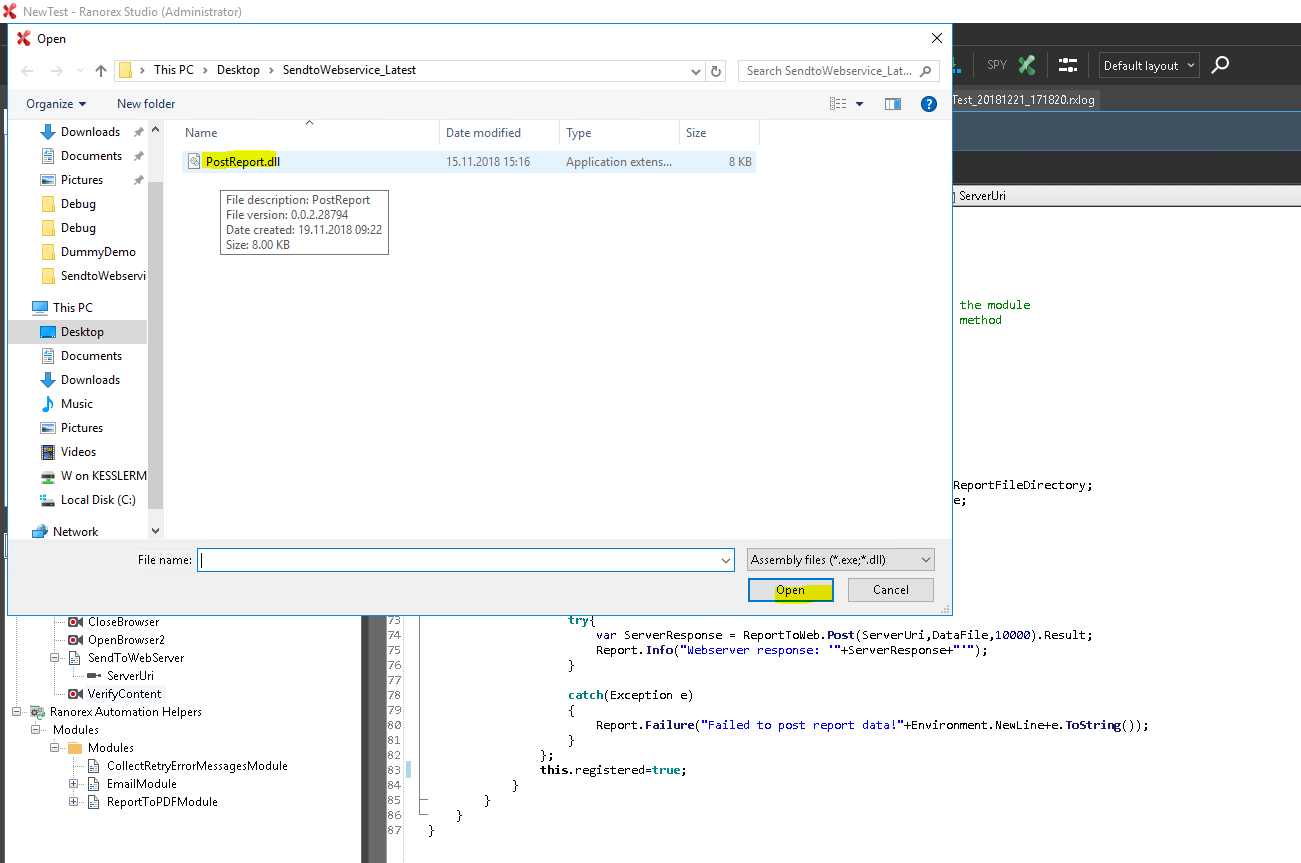1301x863 pixels.
Task: Select the VerifyContent recording module
Action: coord(124,694)
